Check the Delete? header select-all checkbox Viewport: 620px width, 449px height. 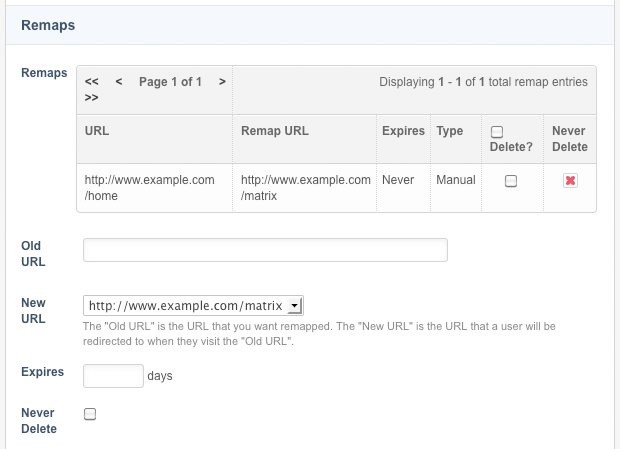coord(497,132)
